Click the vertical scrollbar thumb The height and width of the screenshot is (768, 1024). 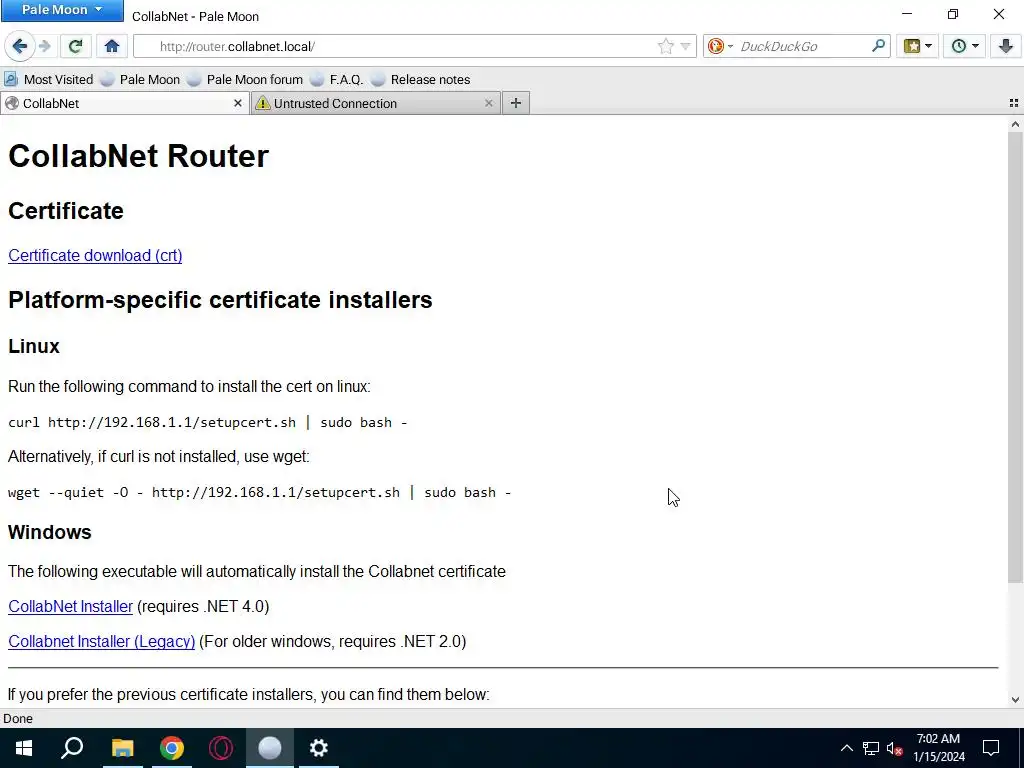tap(1015, 357)
